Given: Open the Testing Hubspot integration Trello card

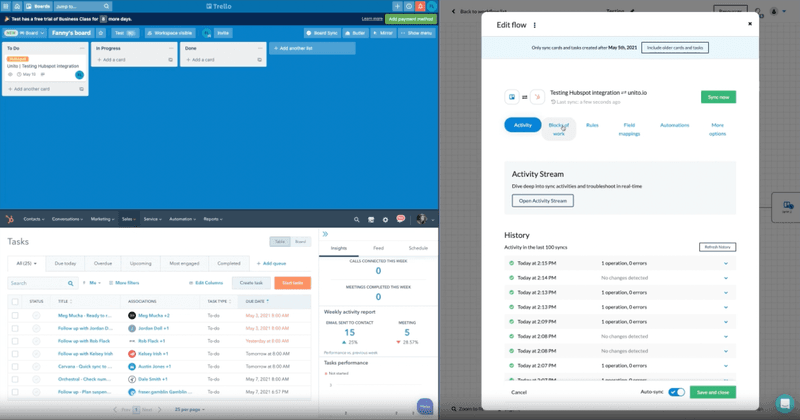Looking at the screenshot, I should pyautogui.click(x=44, y=67).
